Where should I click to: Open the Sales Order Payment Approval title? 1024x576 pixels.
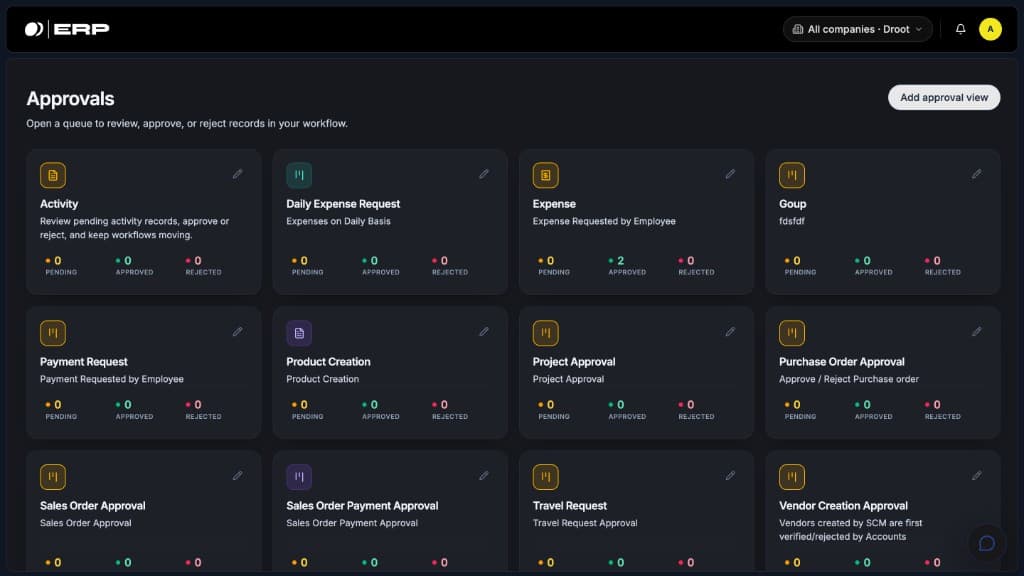tap(362, 505)
